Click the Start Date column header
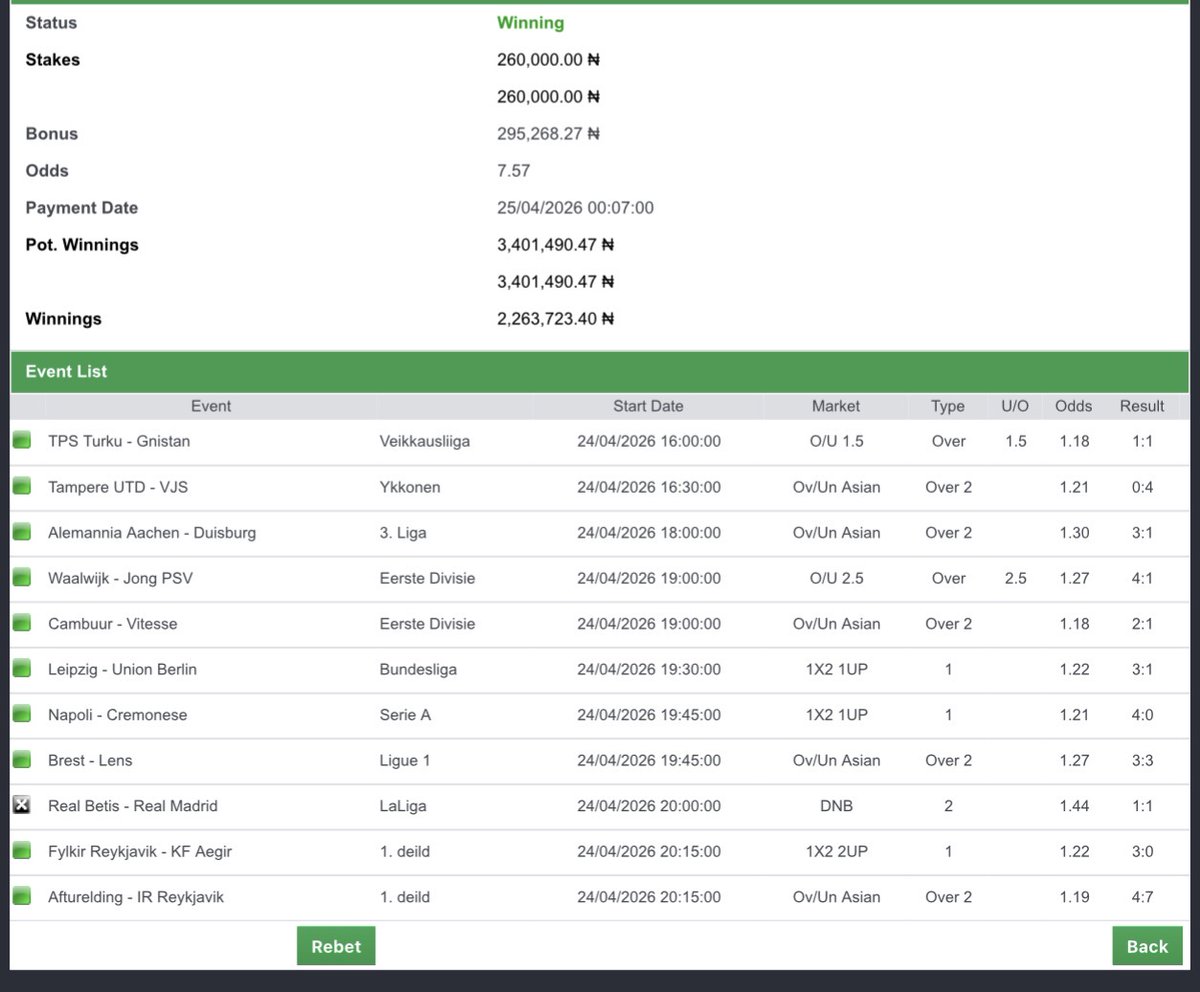Image resolution: width=1200 pixels, height=992 pixels. [648, 406]
